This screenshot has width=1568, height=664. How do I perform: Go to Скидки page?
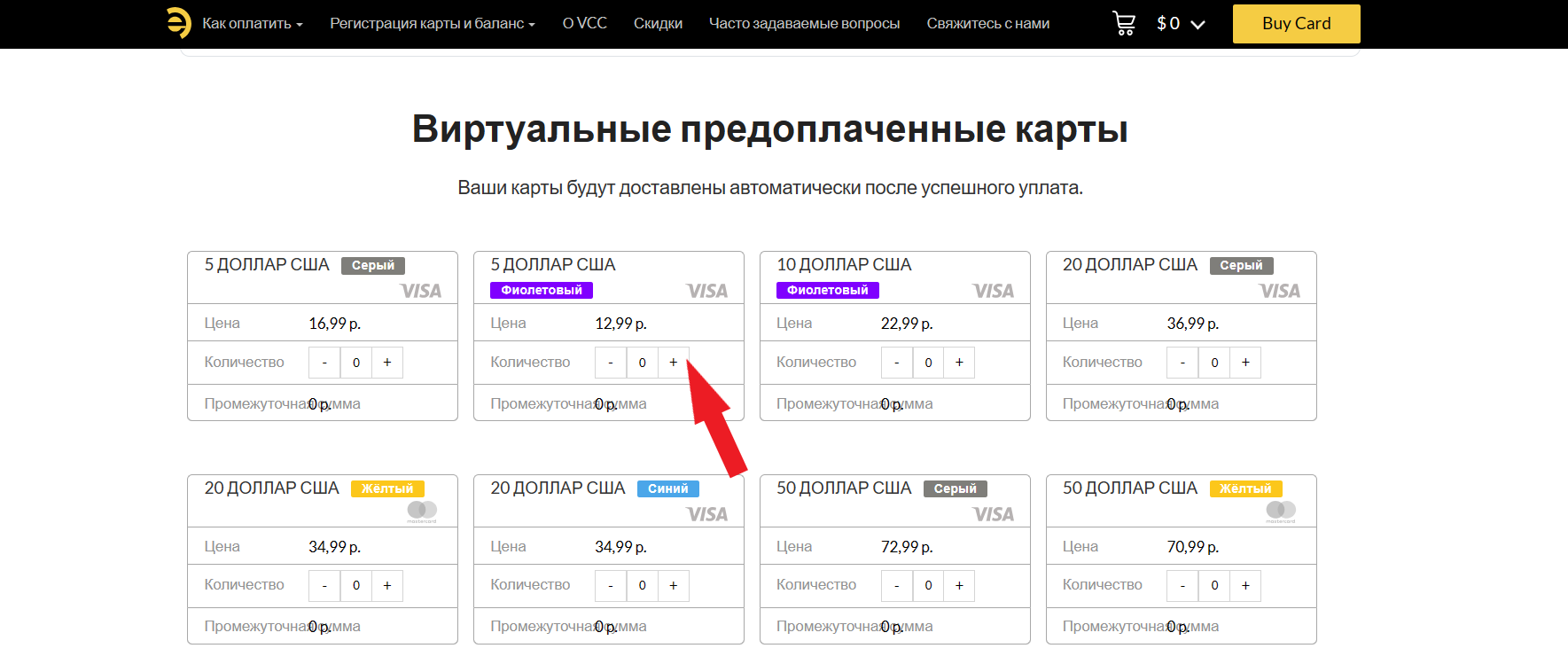coord(658,24)
